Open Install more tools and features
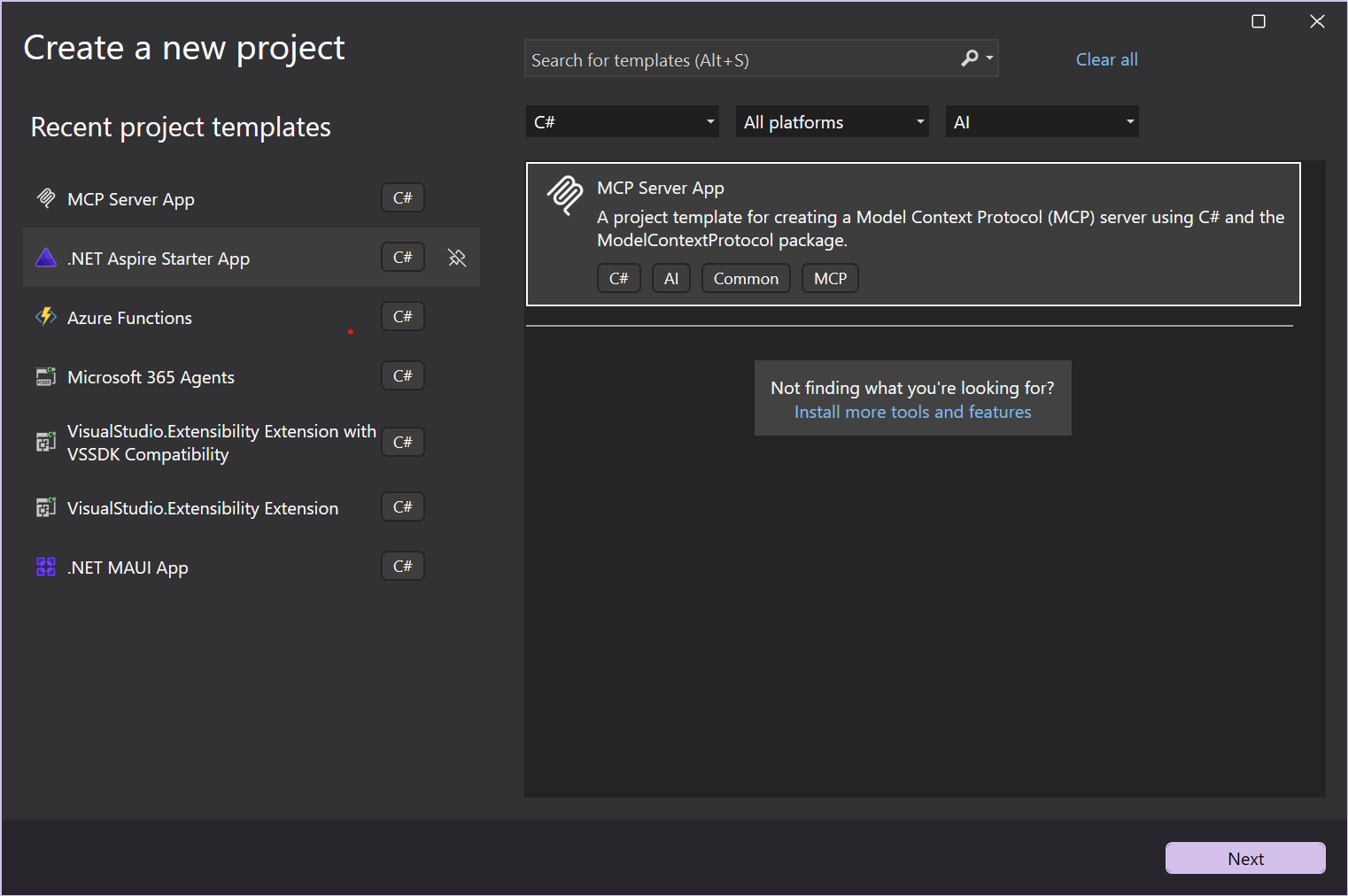The image size is (1348, 896). tap(912, 411)
